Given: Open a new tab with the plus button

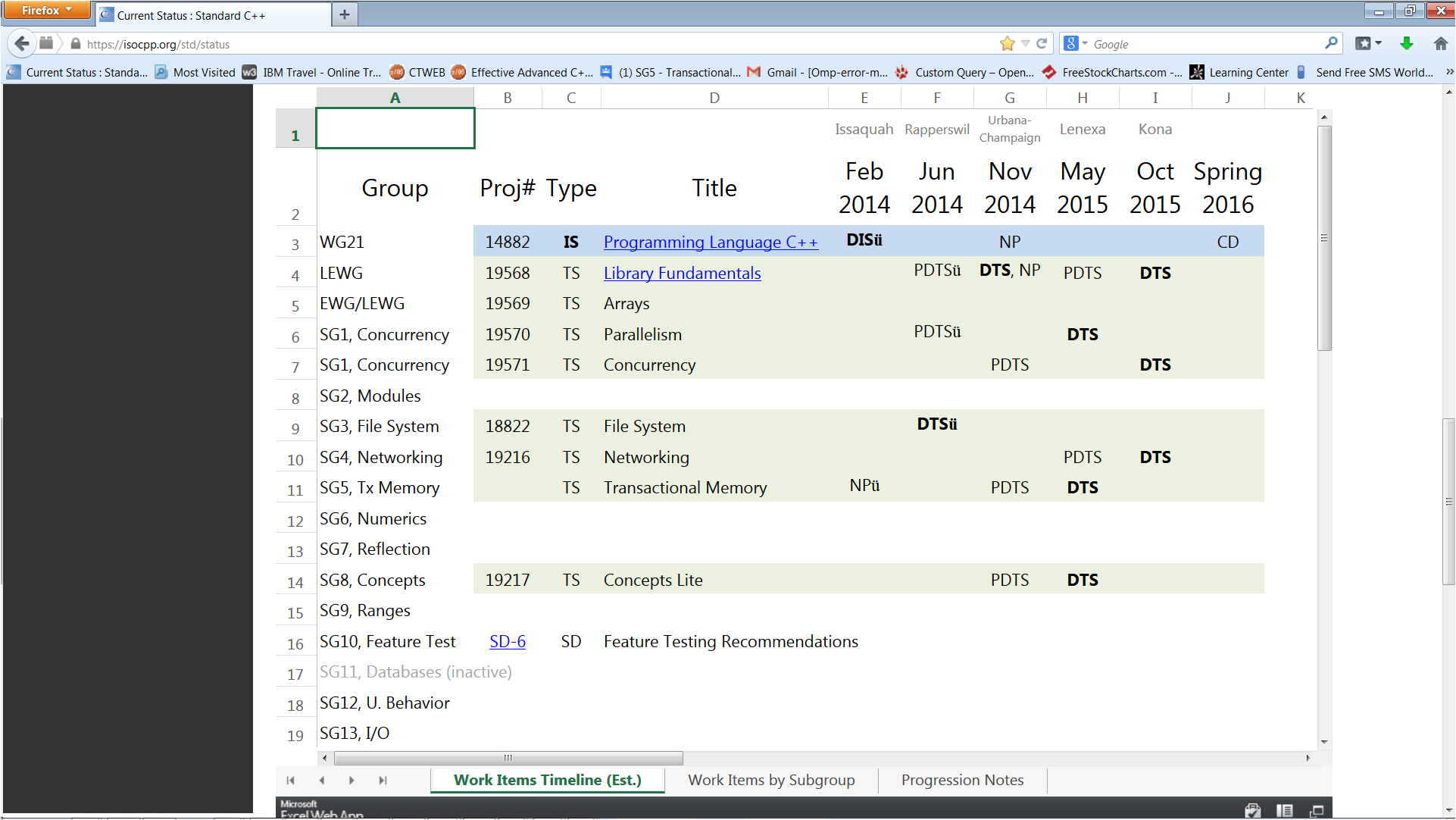Looking at the screenshot, I should point(345,14).
